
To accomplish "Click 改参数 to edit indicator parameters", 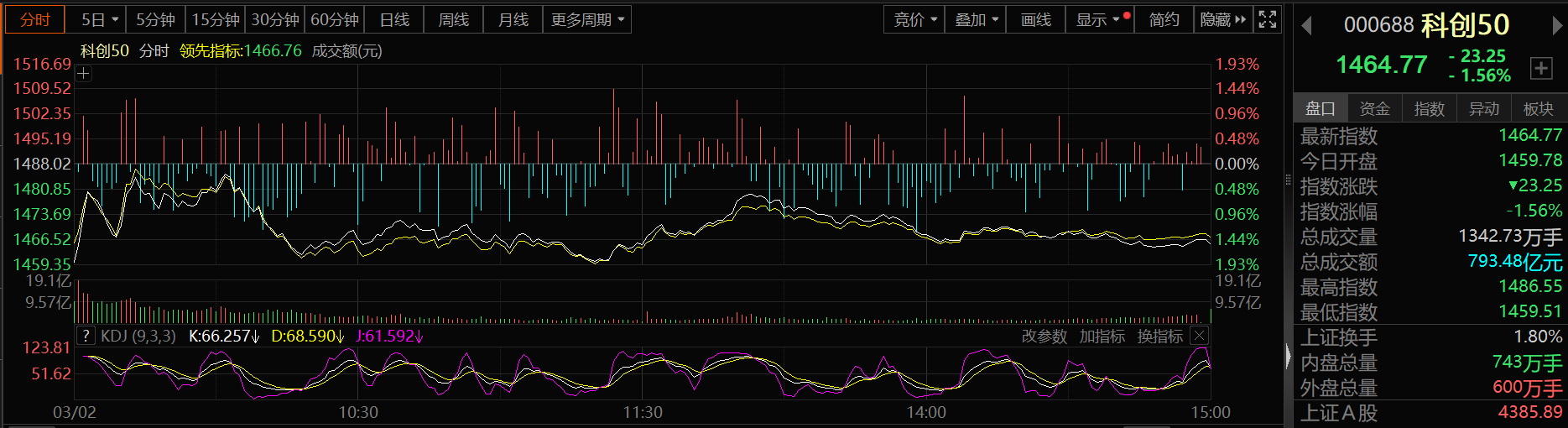I will 1044,337.
